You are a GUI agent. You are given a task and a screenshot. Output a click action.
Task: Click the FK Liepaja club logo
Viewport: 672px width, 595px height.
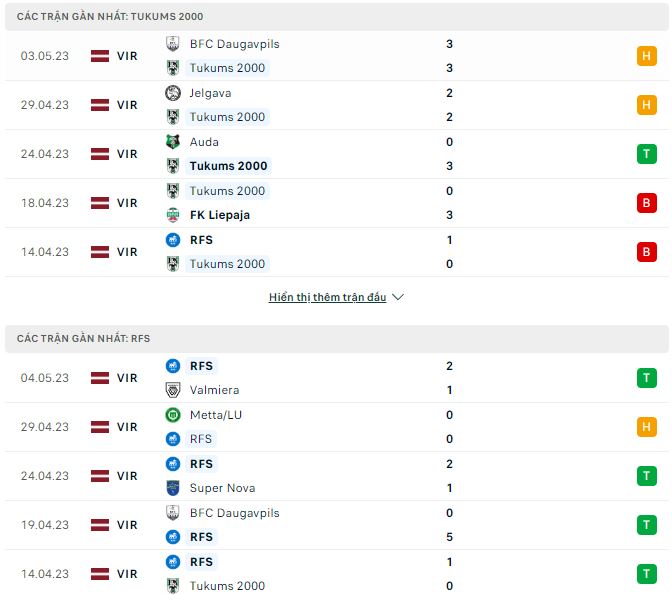(173, 215)
